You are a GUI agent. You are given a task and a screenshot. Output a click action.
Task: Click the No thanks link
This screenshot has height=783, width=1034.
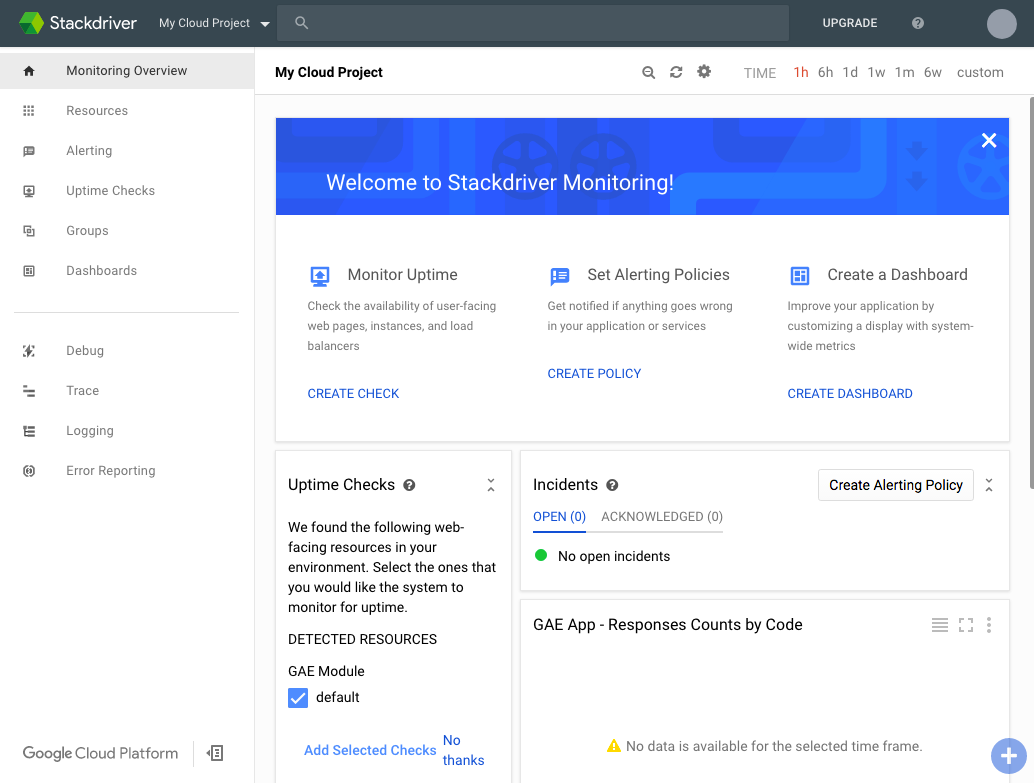463,751
